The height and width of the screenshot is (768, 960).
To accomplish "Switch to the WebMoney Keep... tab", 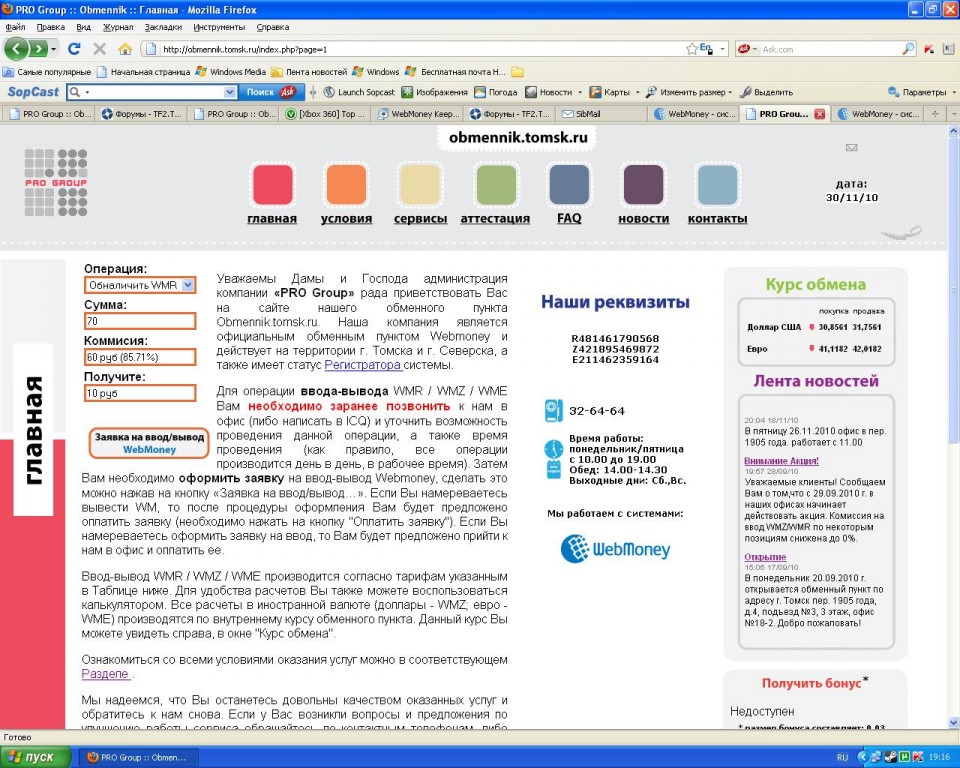I will (417, 114).
